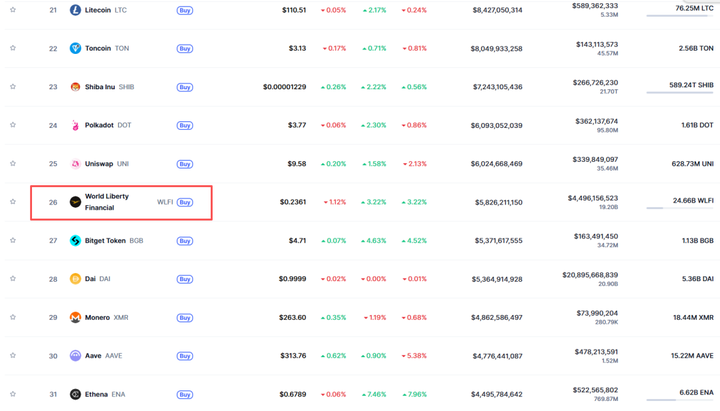The width and height of the screenshot is (720, 411).
Task: Click the Polkadot logo icon
Action: point(75,125)
